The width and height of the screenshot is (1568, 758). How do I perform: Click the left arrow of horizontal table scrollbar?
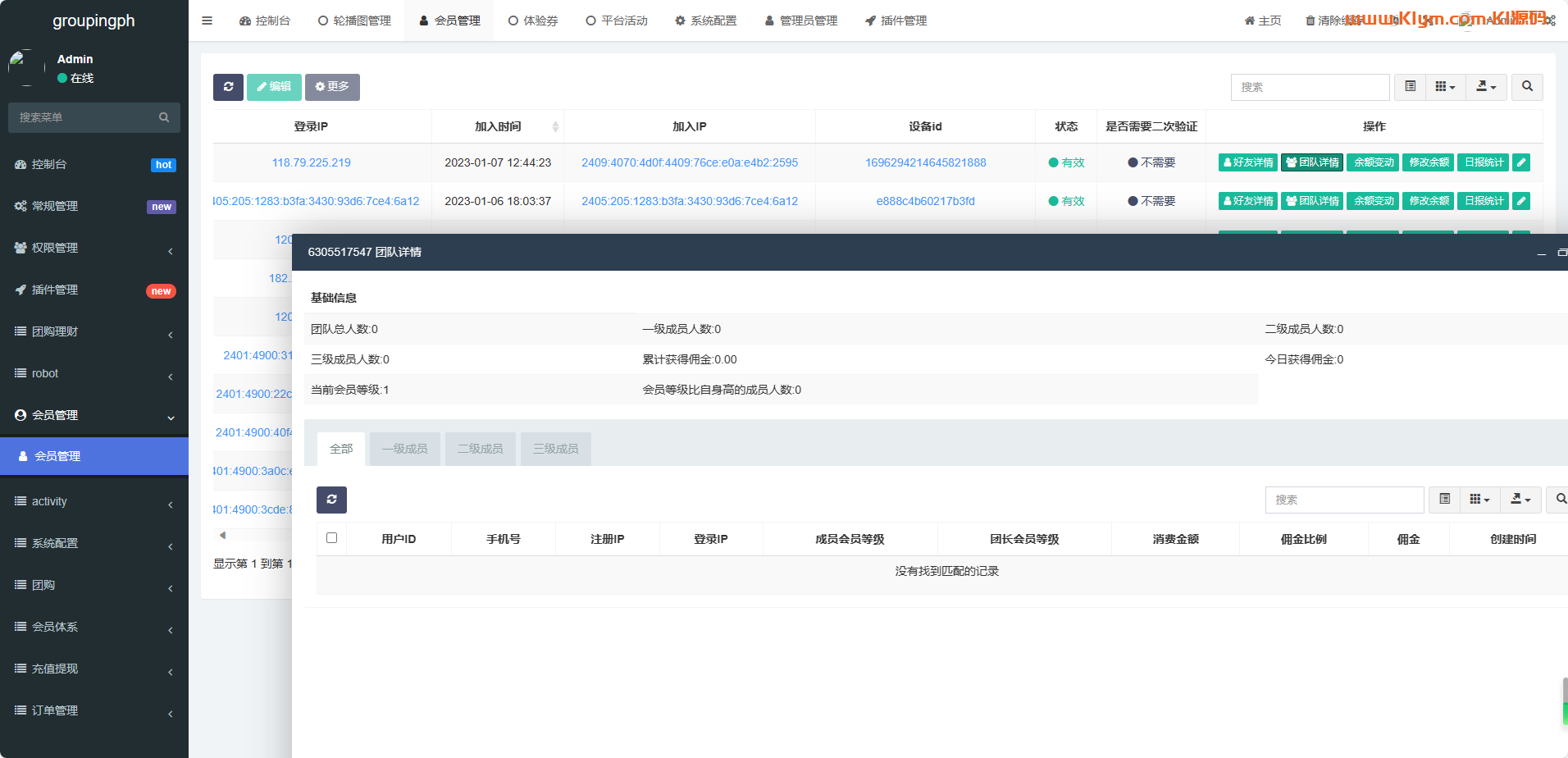click(x=222, y=535)
